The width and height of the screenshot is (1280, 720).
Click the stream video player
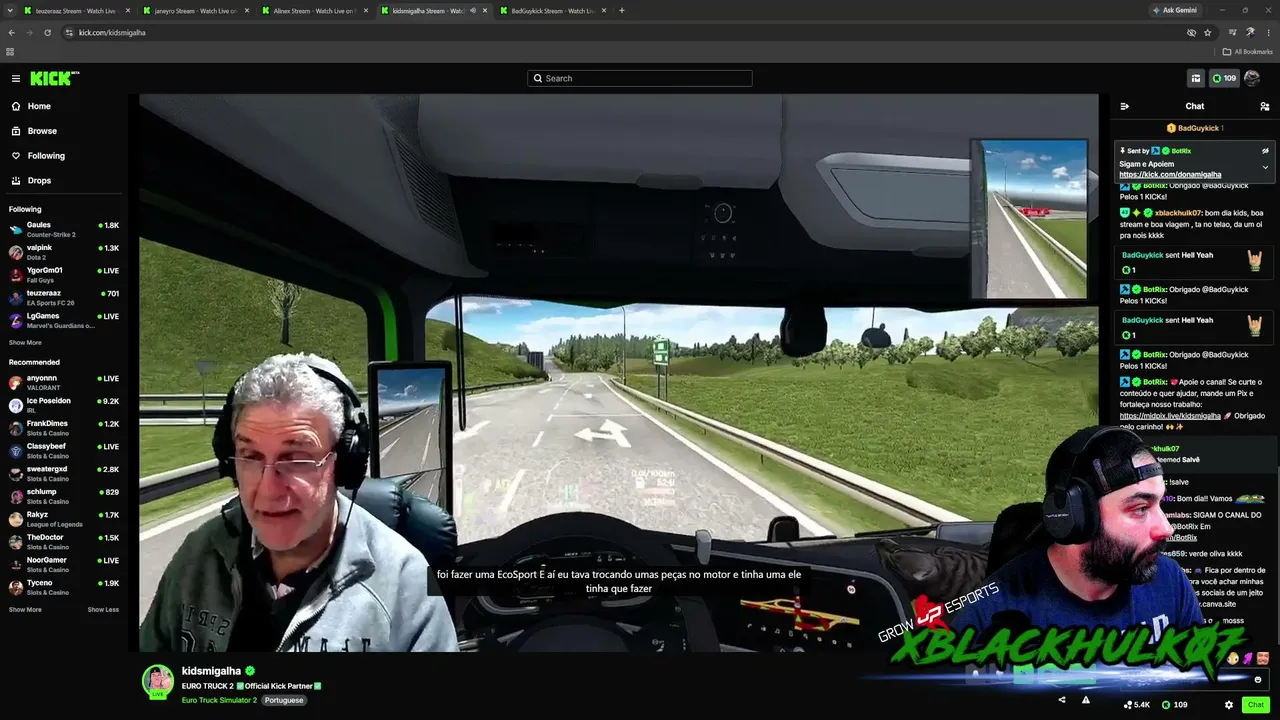coord(619,372)
